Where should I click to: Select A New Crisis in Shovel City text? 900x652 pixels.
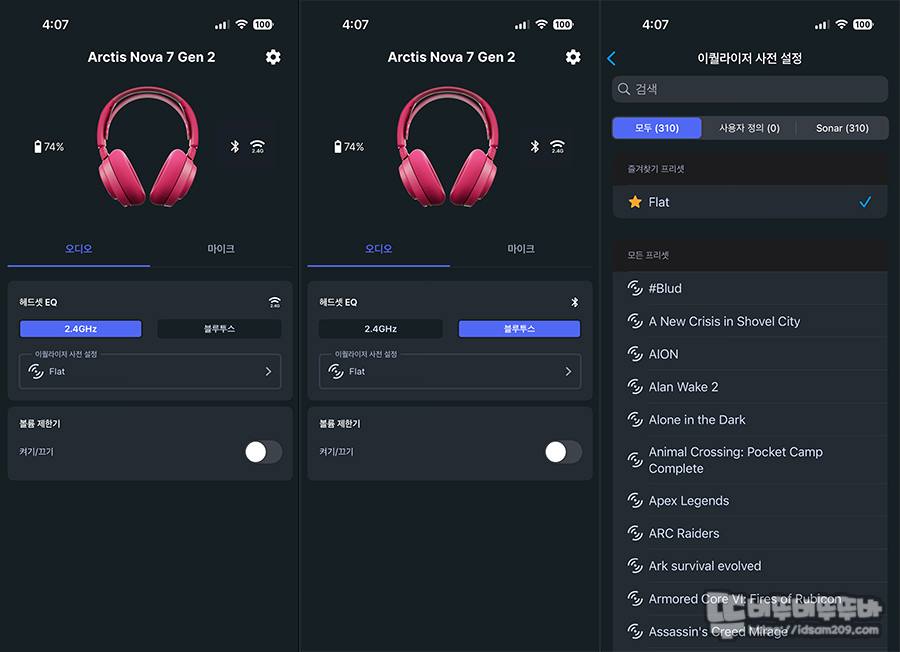point(724,321)
